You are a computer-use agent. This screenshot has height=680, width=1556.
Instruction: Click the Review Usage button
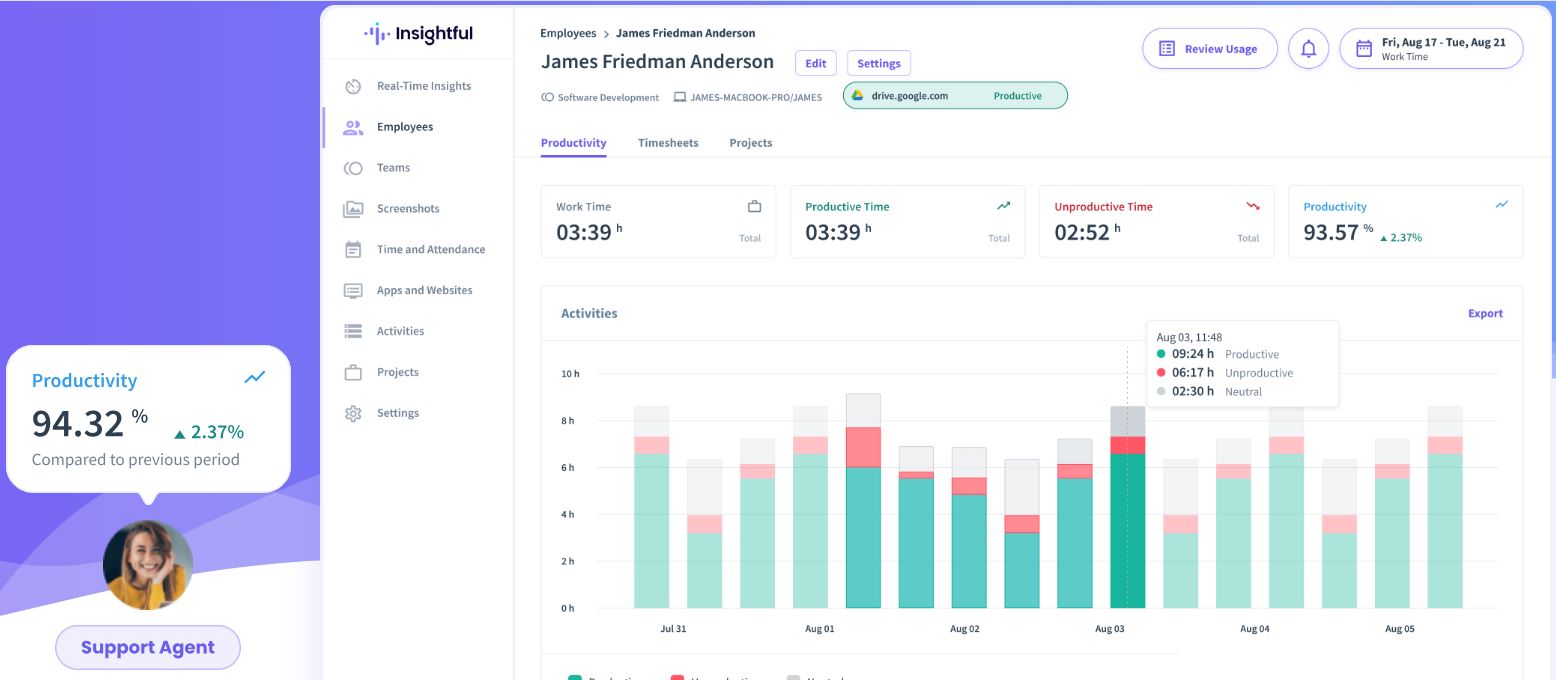click(x=1209, y=49)
